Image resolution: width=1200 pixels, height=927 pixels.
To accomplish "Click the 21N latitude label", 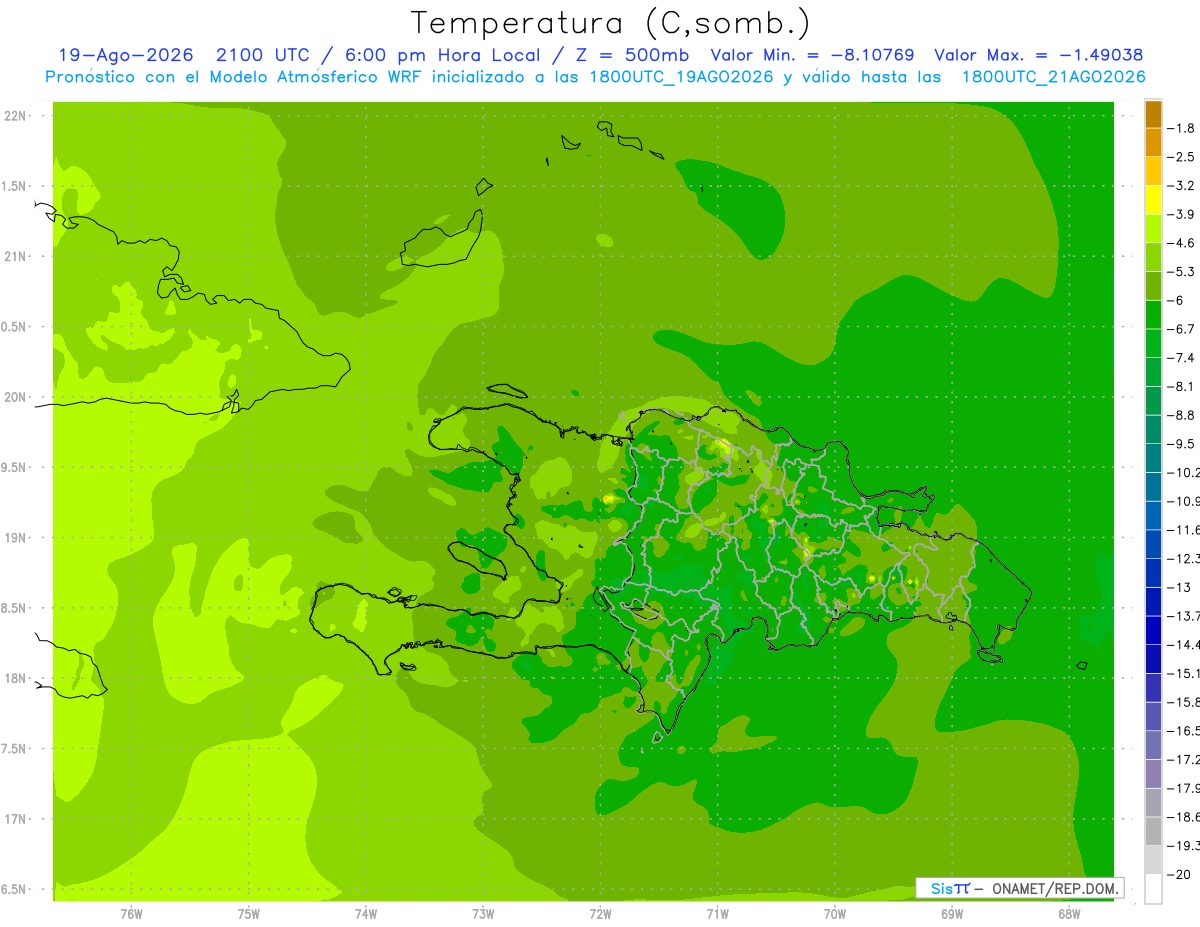I will (x=15, y=256).
